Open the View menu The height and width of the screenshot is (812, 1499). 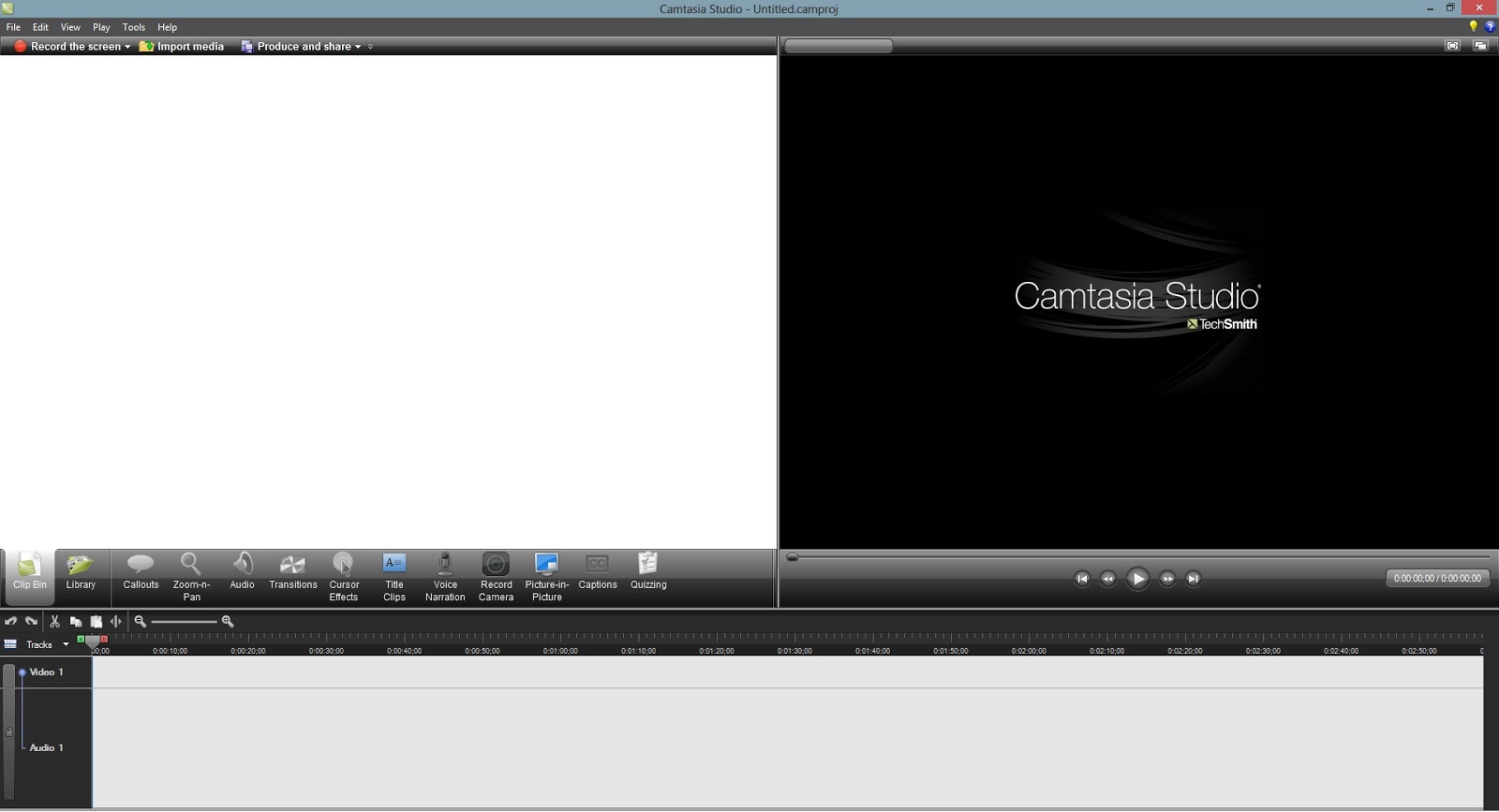(70, 27)
